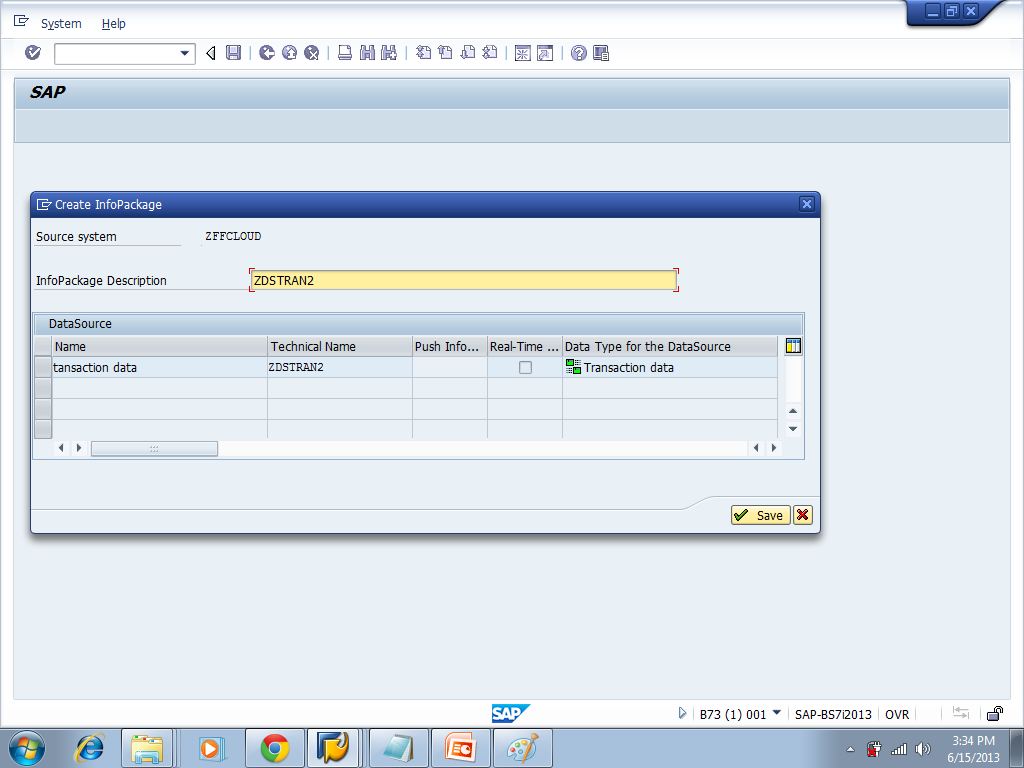Image resolution: width=1024 pixels, height=768 pixels.
Task: Click the horizontal scrollbar thumb under Name column
Action: (154, 449)
